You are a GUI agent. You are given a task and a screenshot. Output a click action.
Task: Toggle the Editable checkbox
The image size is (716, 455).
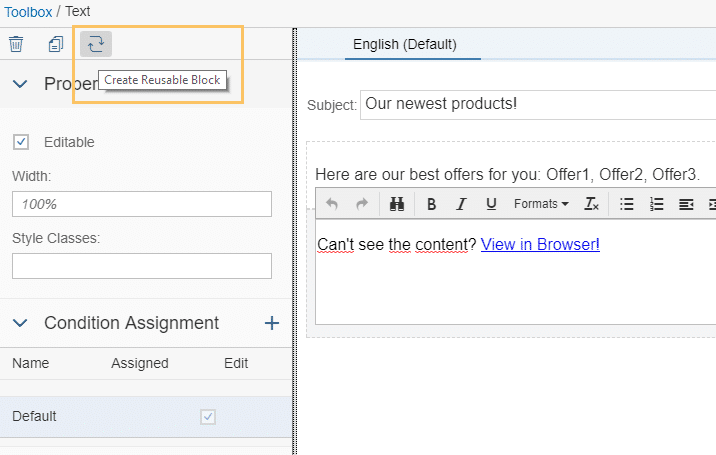[x=21, y=142]
